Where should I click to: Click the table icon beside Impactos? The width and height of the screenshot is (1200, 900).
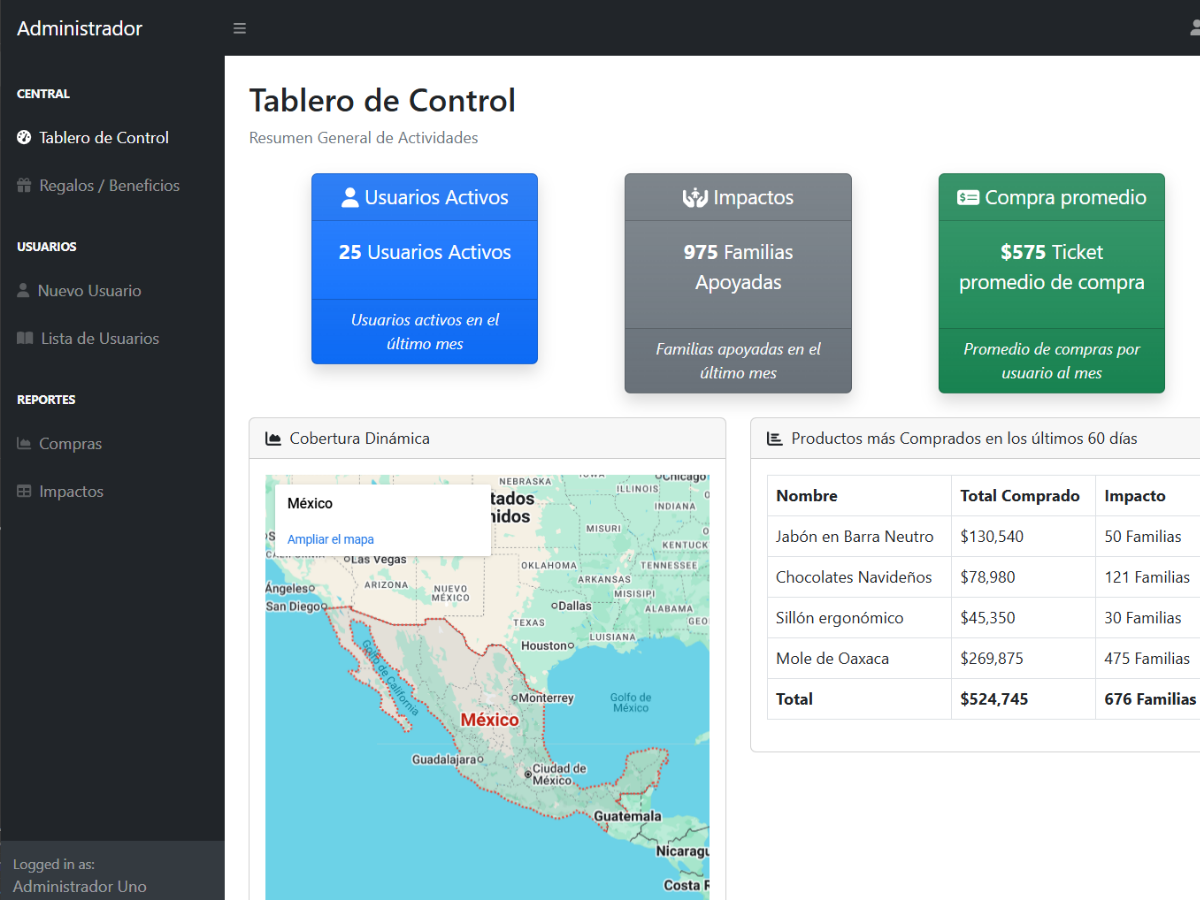point(24,492)
